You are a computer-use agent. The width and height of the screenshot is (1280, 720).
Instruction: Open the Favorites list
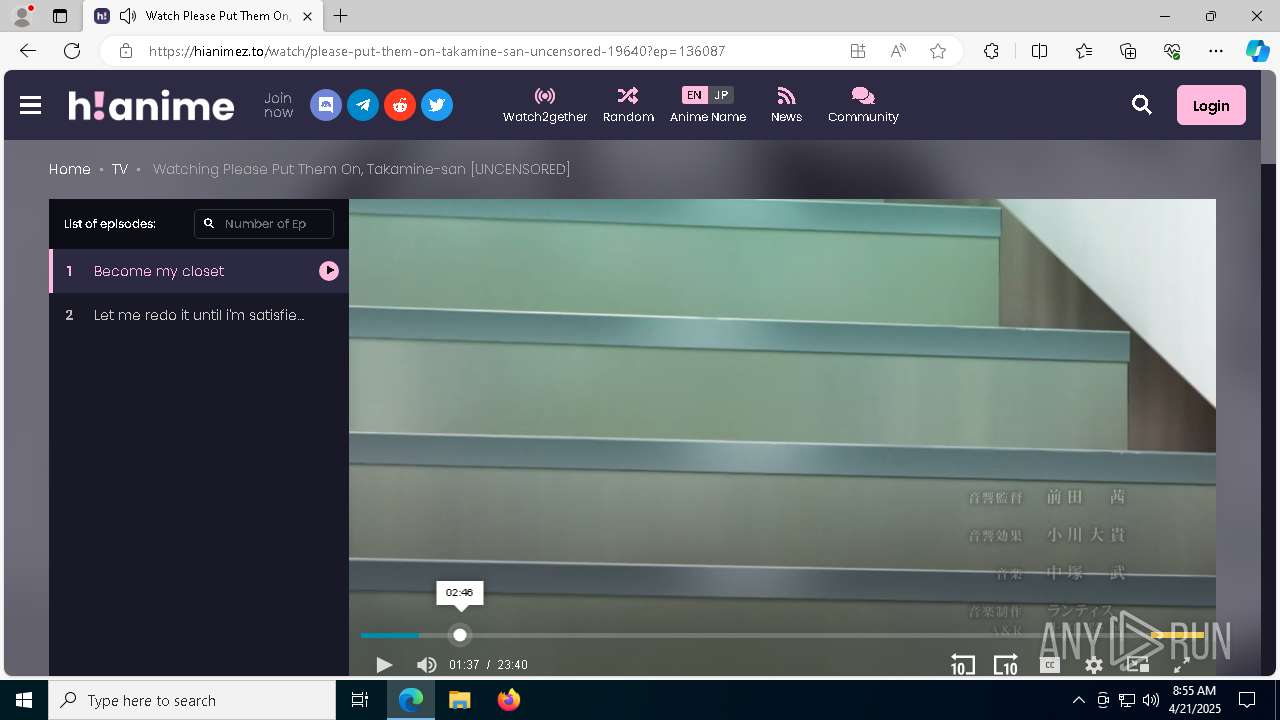1084,51
